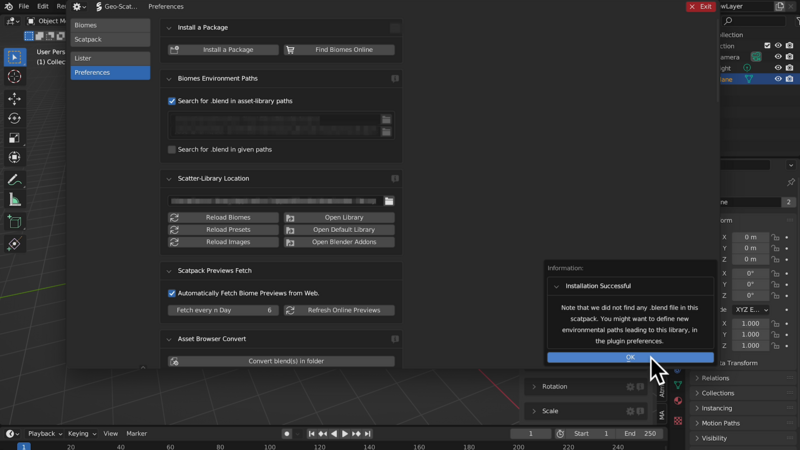
Task: Enable Search for .blend in given paths
Action: (172, 149)
